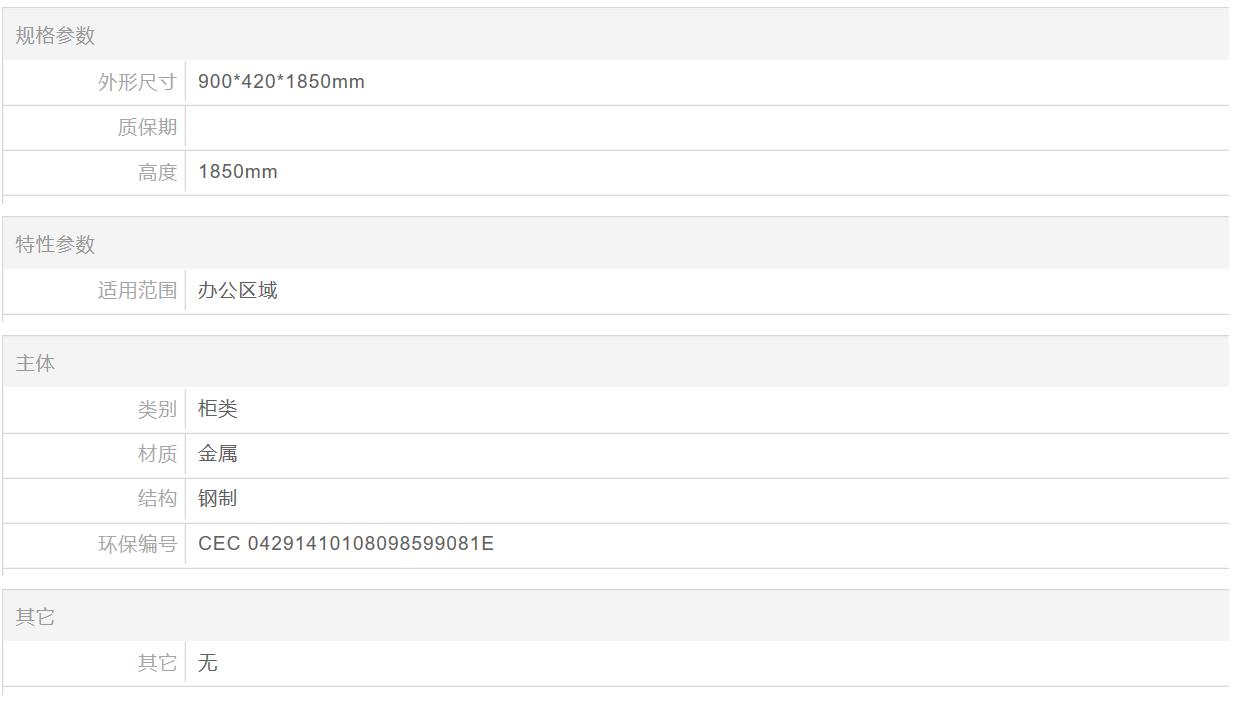Select the 无 value in the last row
Screen dimensions: 1242x726
(x=208, y=663)
